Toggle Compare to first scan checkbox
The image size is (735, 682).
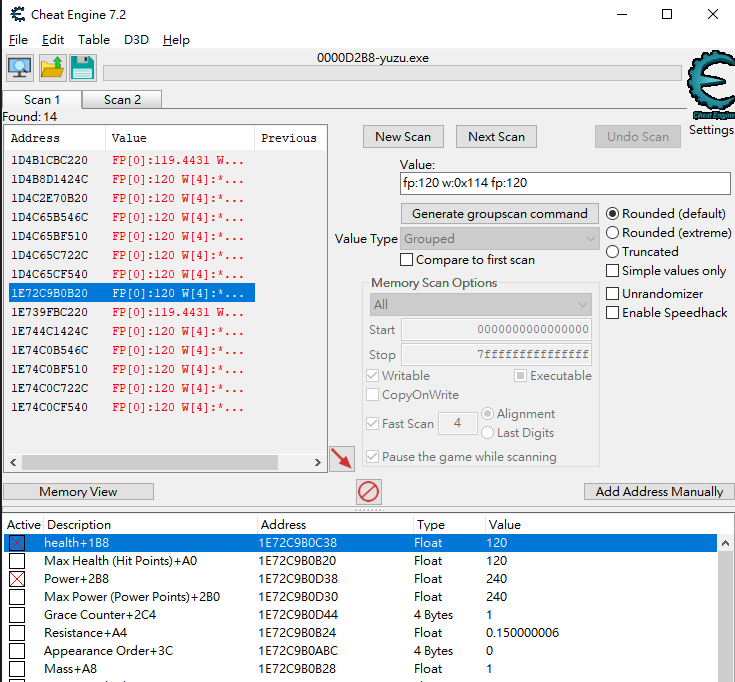[406, 260]
